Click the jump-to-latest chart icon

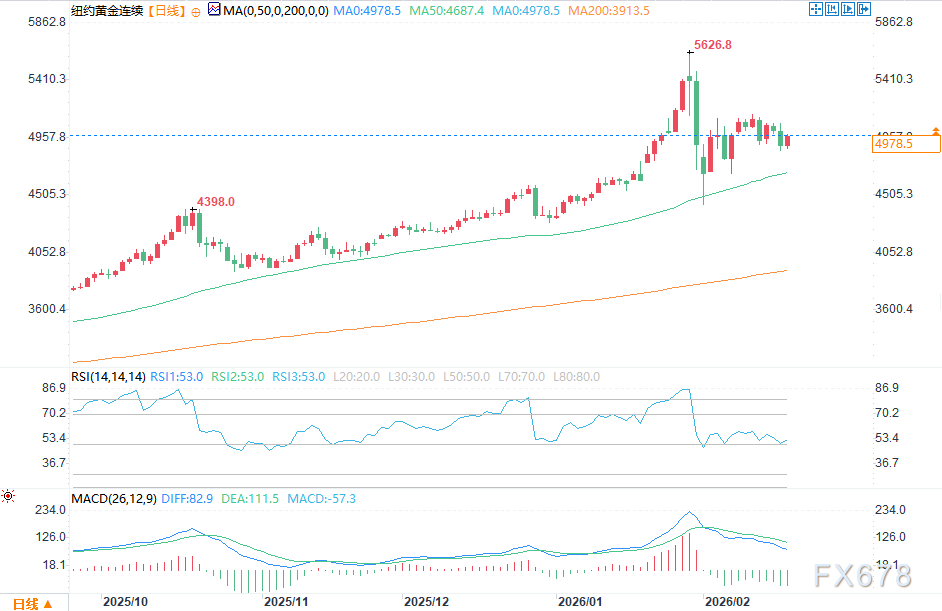coord(849,9)
